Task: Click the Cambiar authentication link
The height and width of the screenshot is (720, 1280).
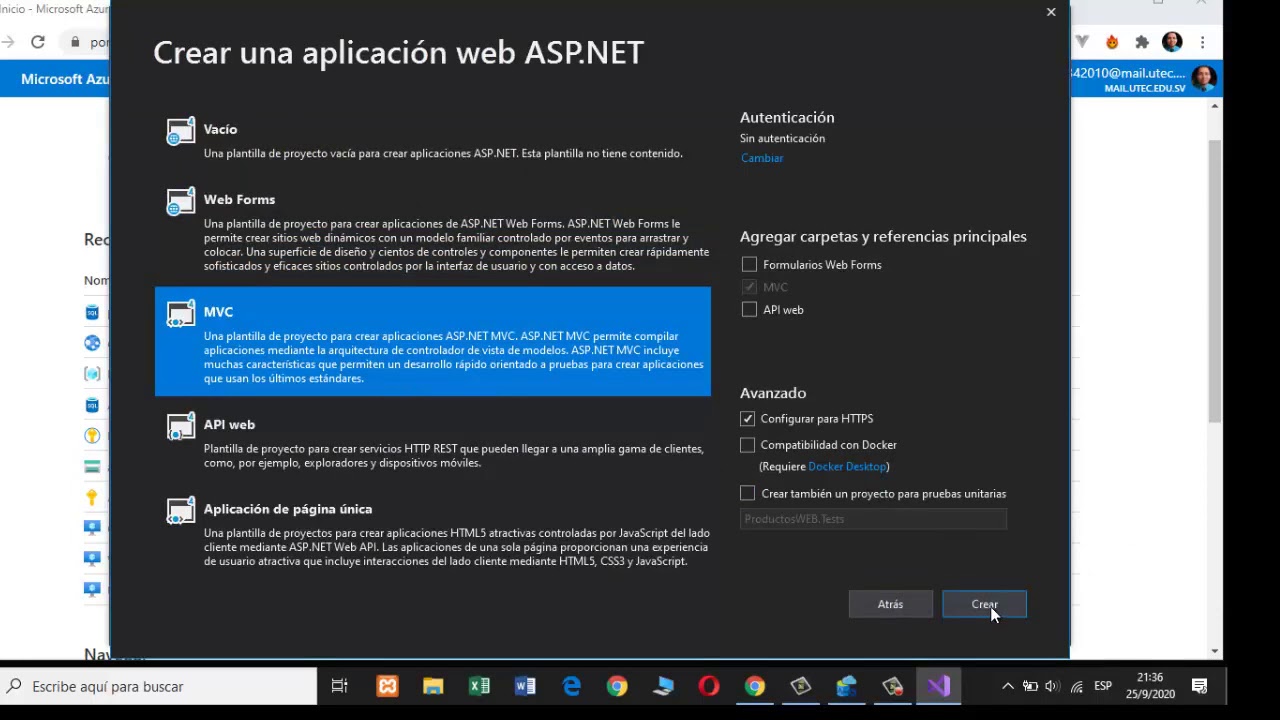Action: coord(762,158)
